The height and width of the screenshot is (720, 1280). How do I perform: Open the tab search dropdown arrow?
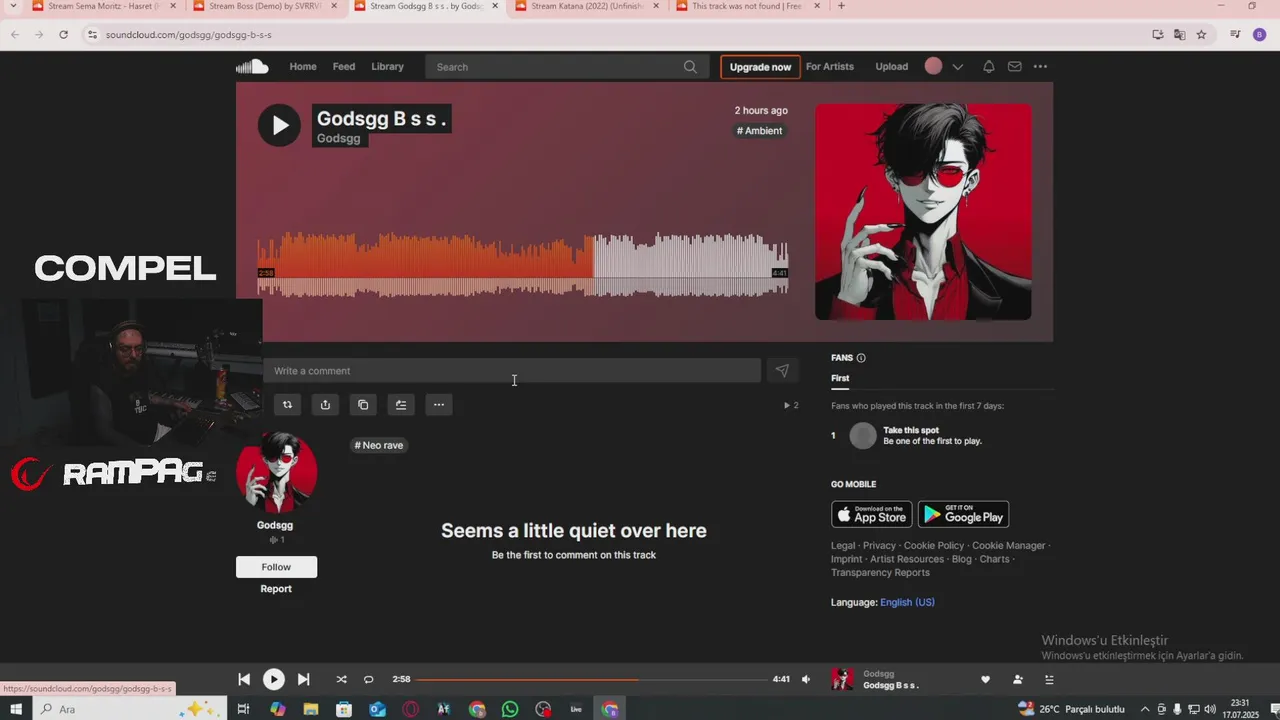click(x=13, y=6)
